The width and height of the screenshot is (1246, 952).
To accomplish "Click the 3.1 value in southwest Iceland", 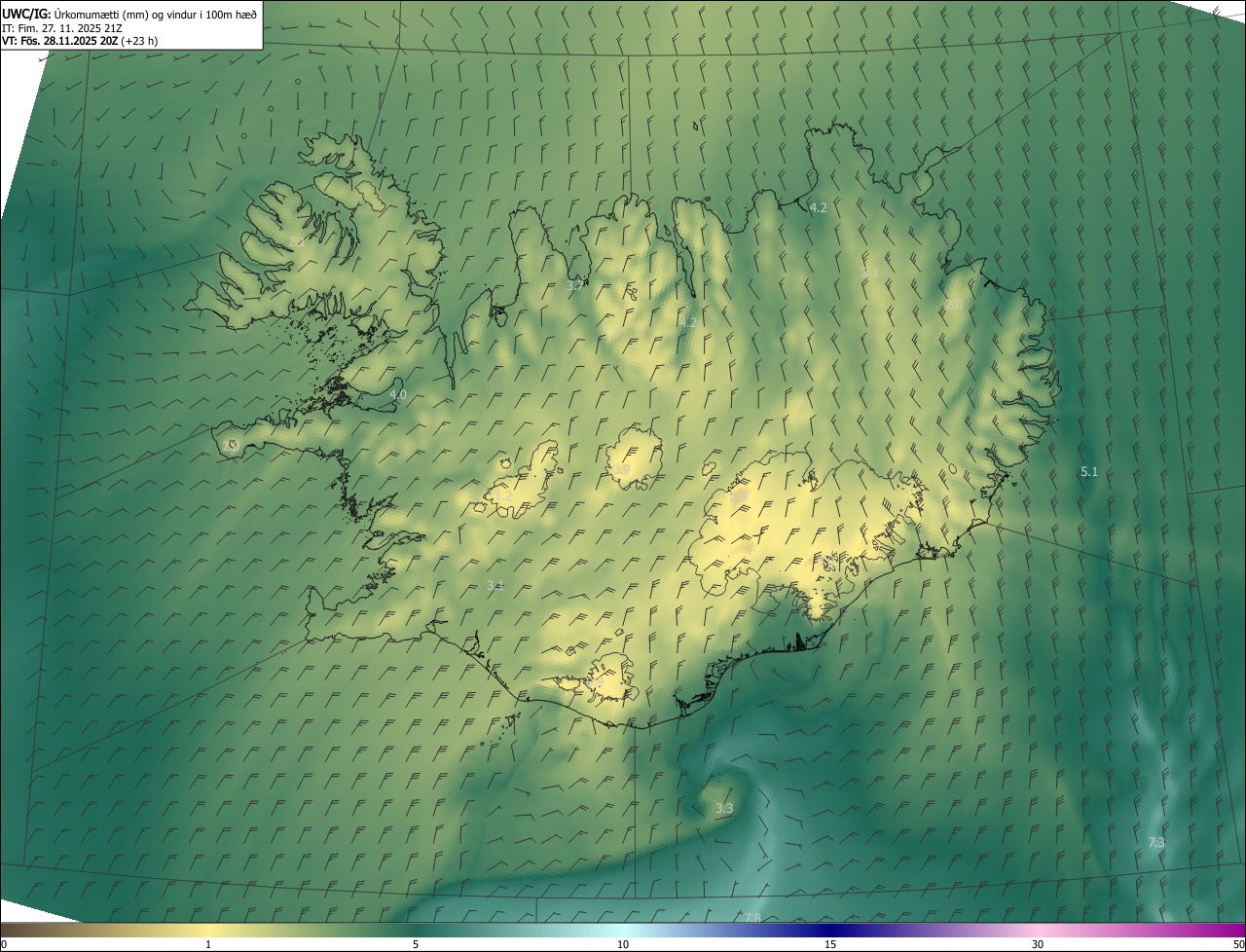I will pyautogui.click(x=495, y=585).
